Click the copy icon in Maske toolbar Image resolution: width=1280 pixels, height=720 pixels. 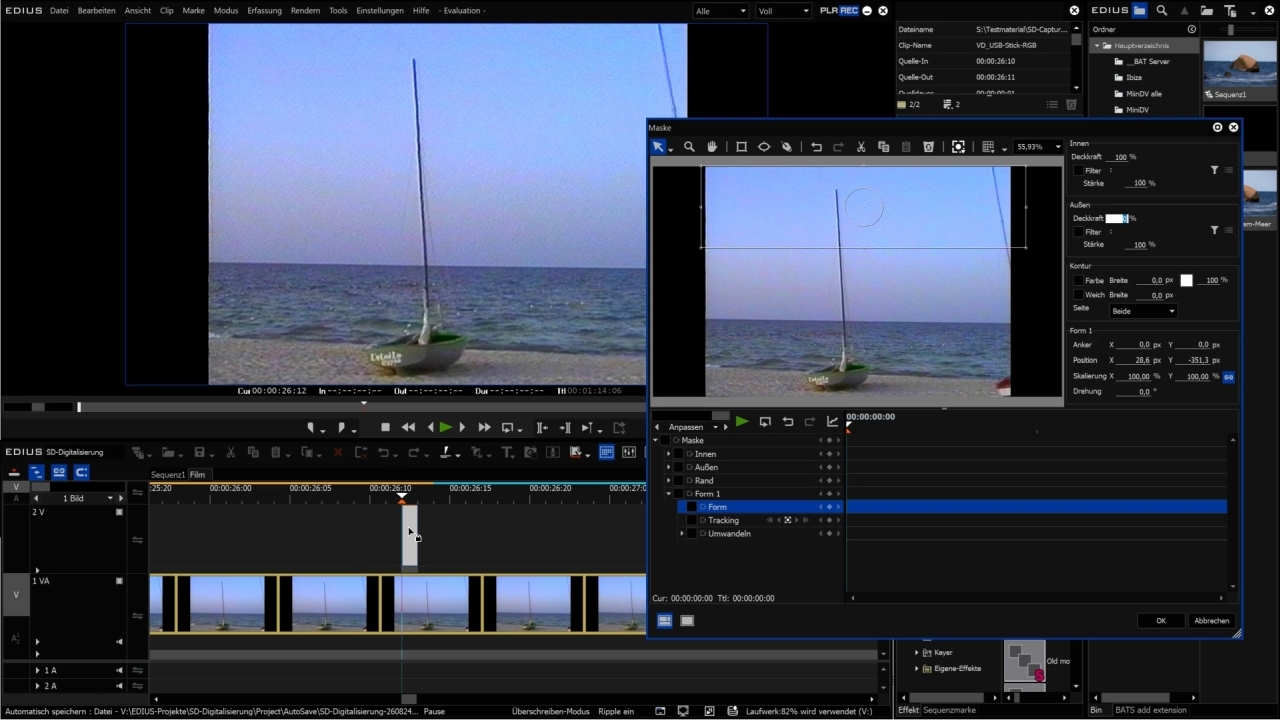coord(883,147)
